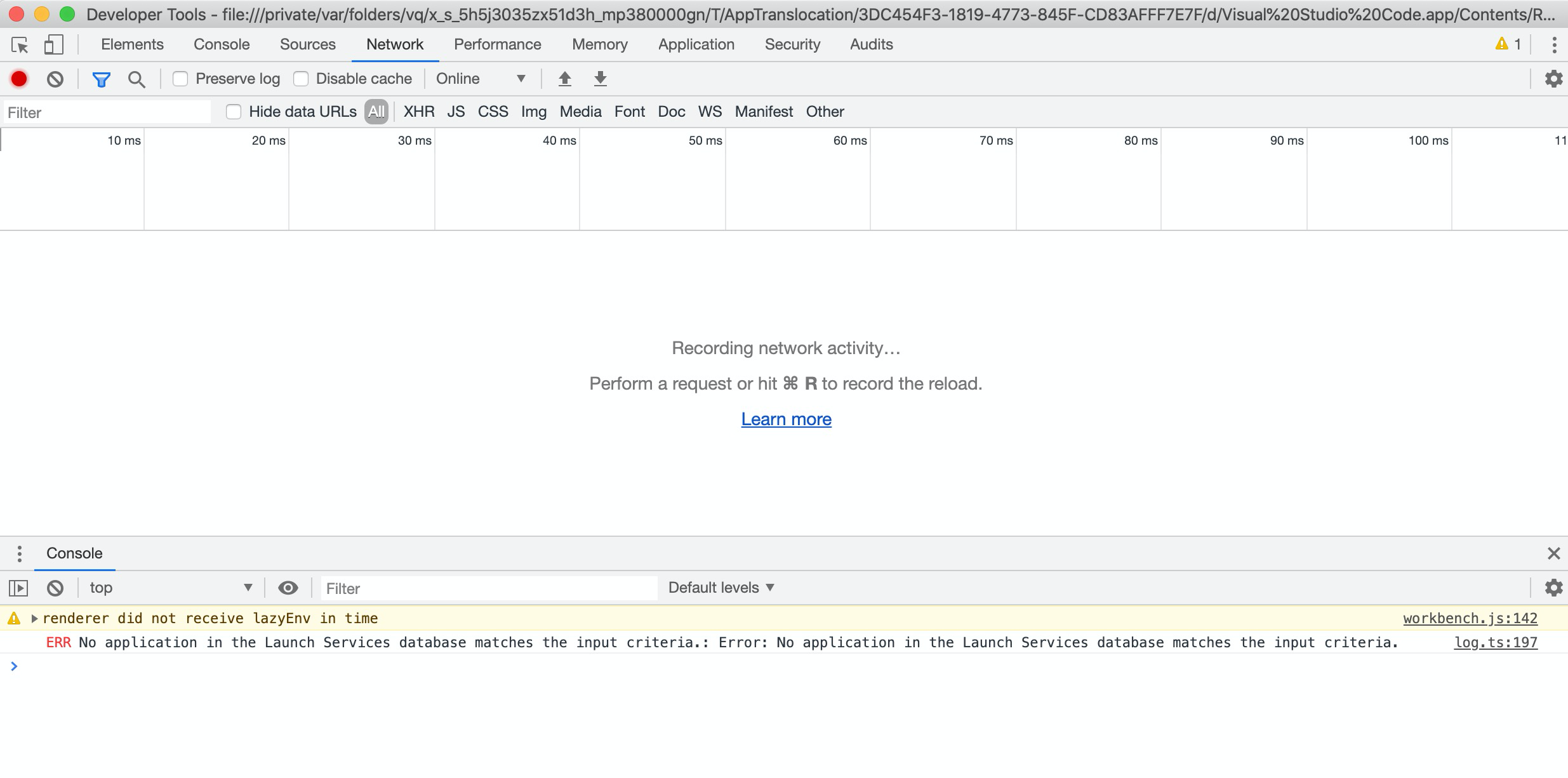Viewport: 1568px width, 778px height.
Task: Stop recording with the red record button
Action: point(19,79)
